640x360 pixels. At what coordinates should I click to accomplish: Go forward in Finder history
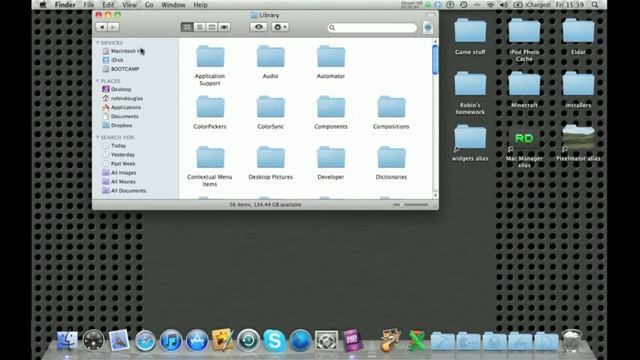click(113, 27)
